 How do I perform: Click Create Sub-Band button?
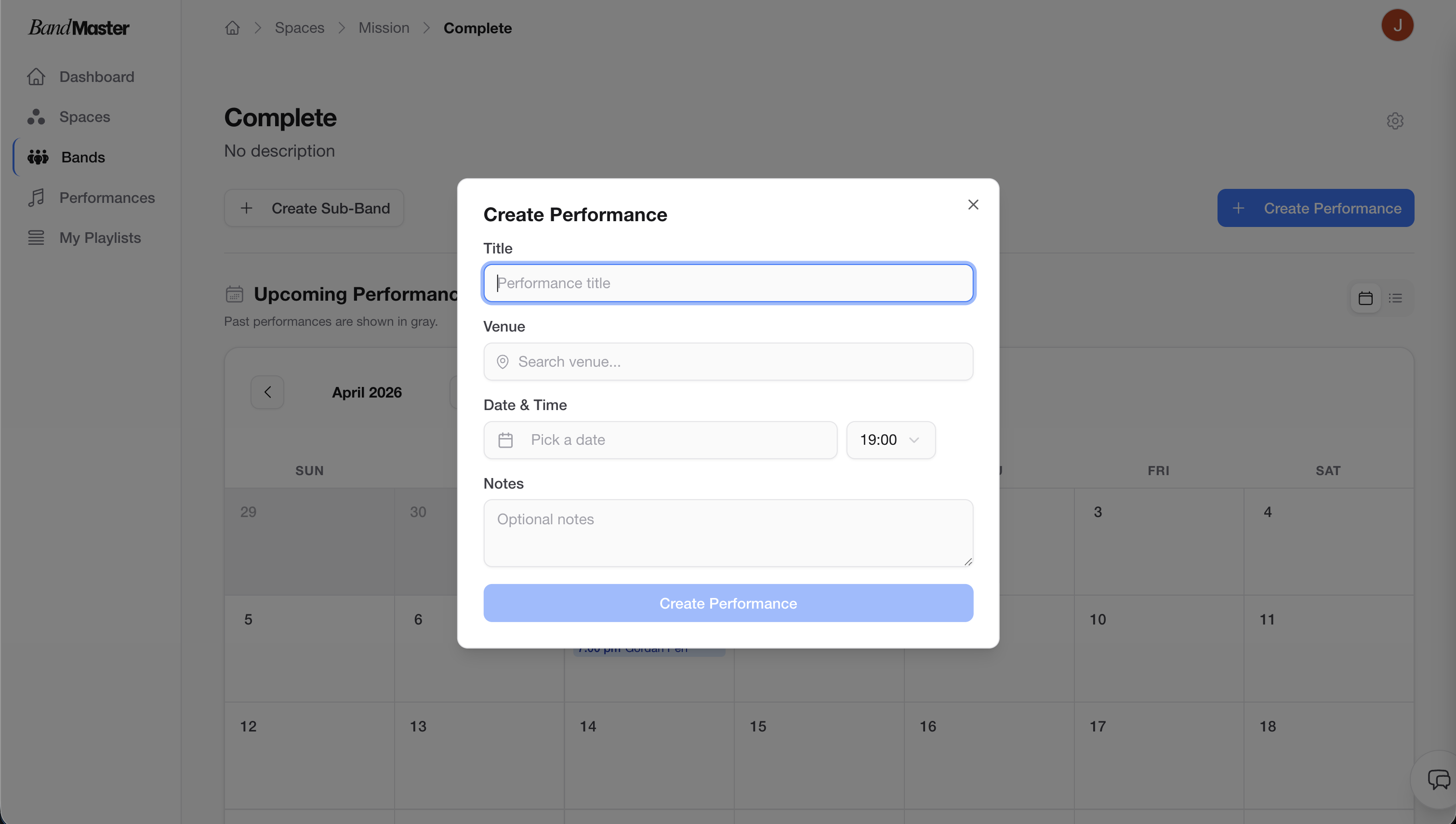(314, 208)
